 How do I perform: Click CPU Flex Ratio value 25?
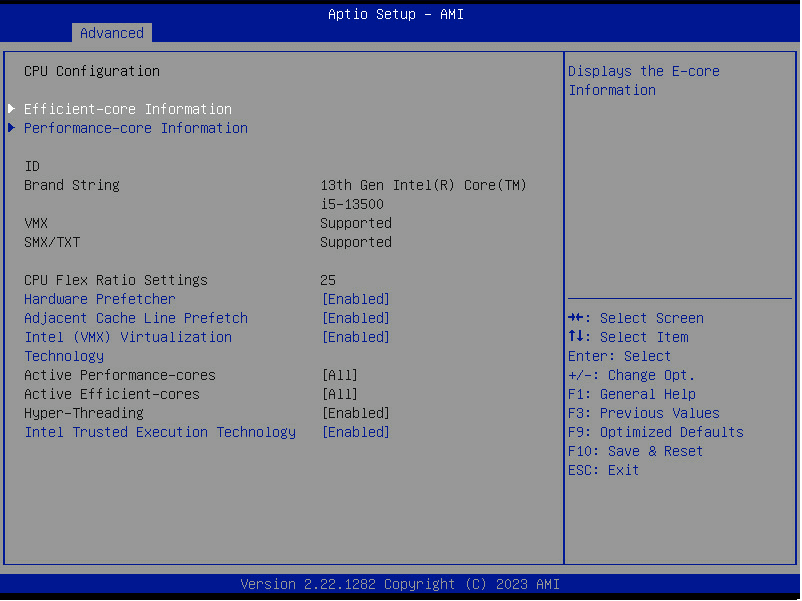pos(328,280)
